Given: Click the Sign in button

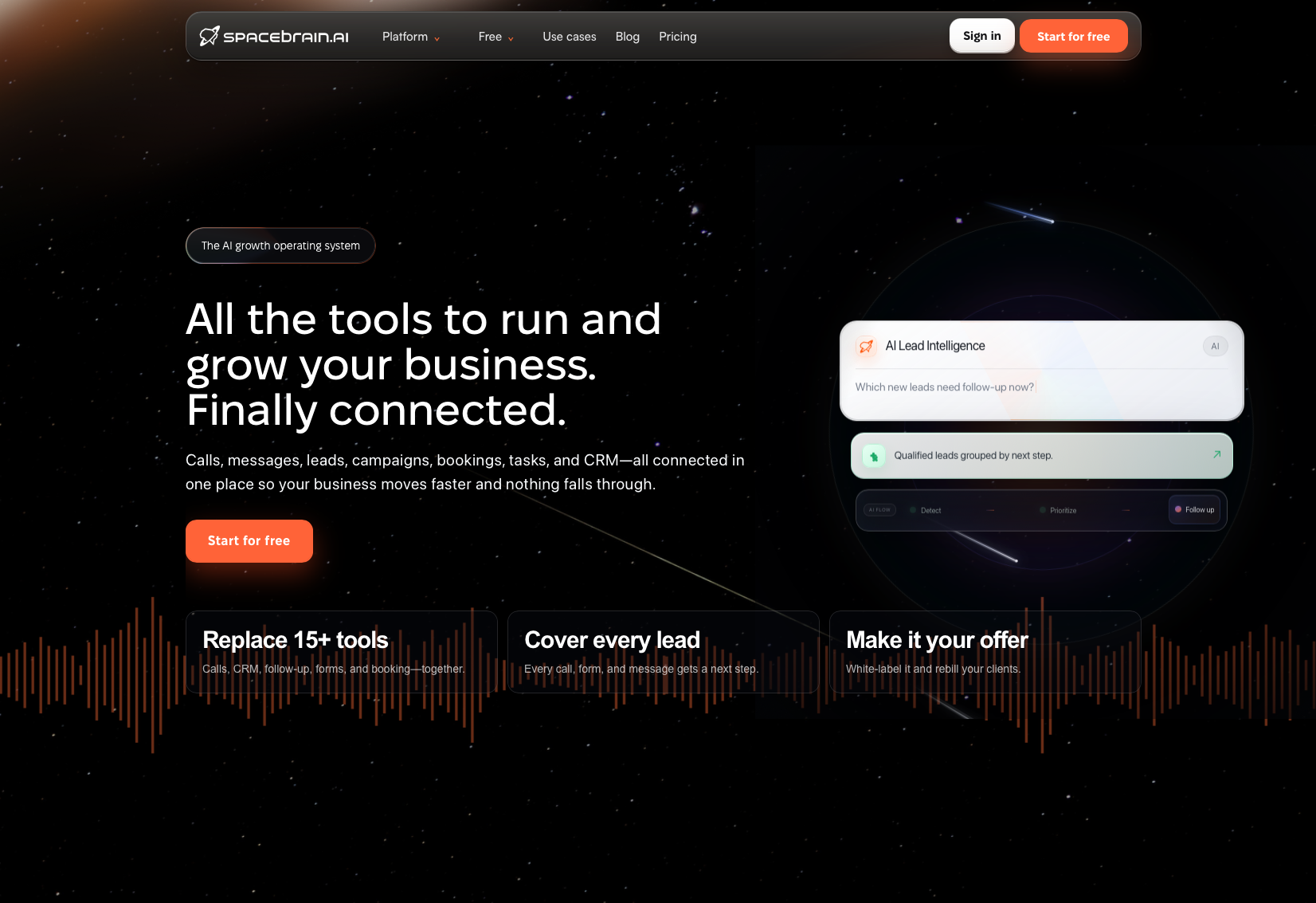Looking at the screenshot, I should pos(982,36).
